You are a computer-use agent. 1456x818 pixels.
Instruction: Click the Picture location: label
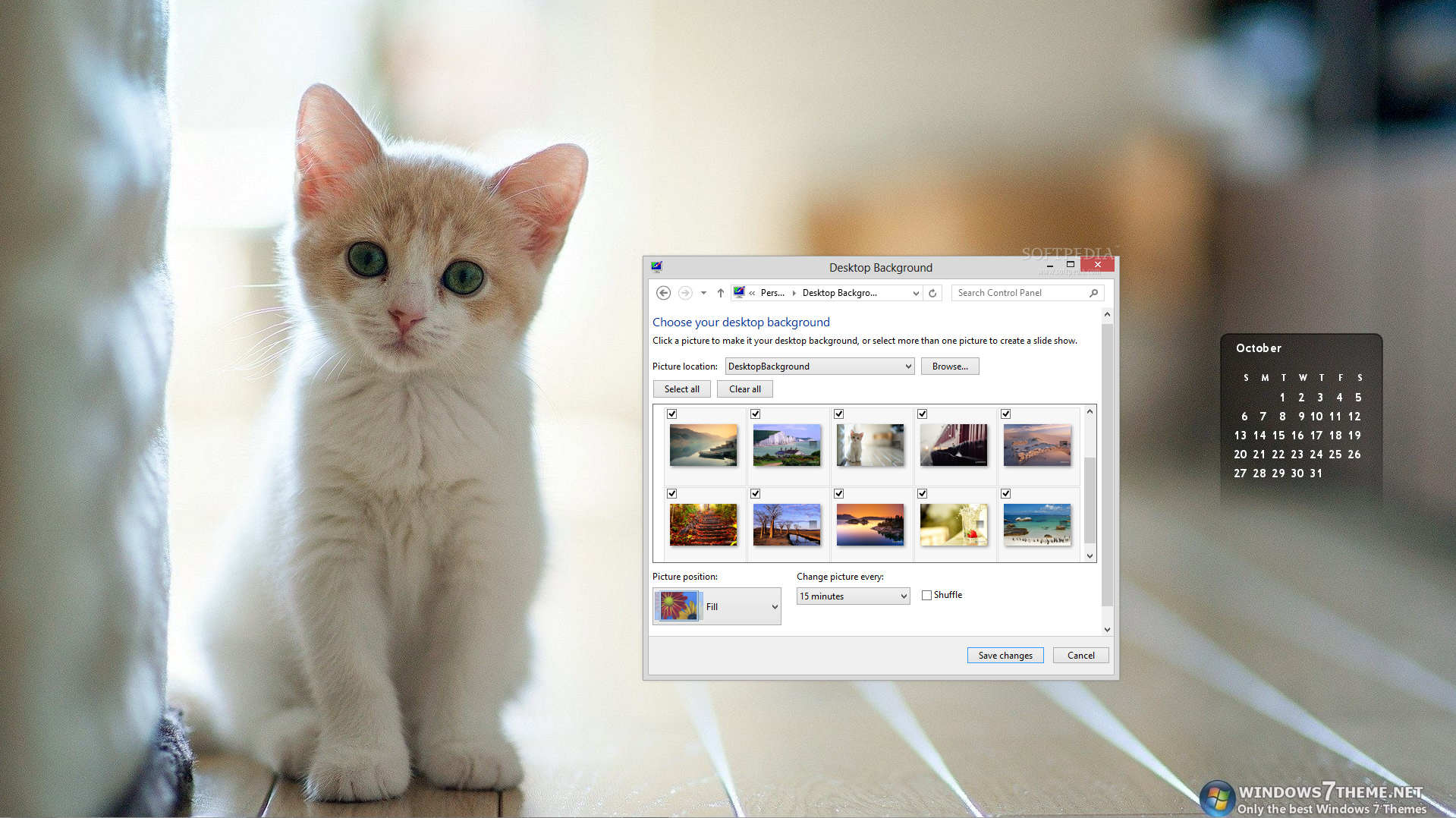(x=684, y=367)
